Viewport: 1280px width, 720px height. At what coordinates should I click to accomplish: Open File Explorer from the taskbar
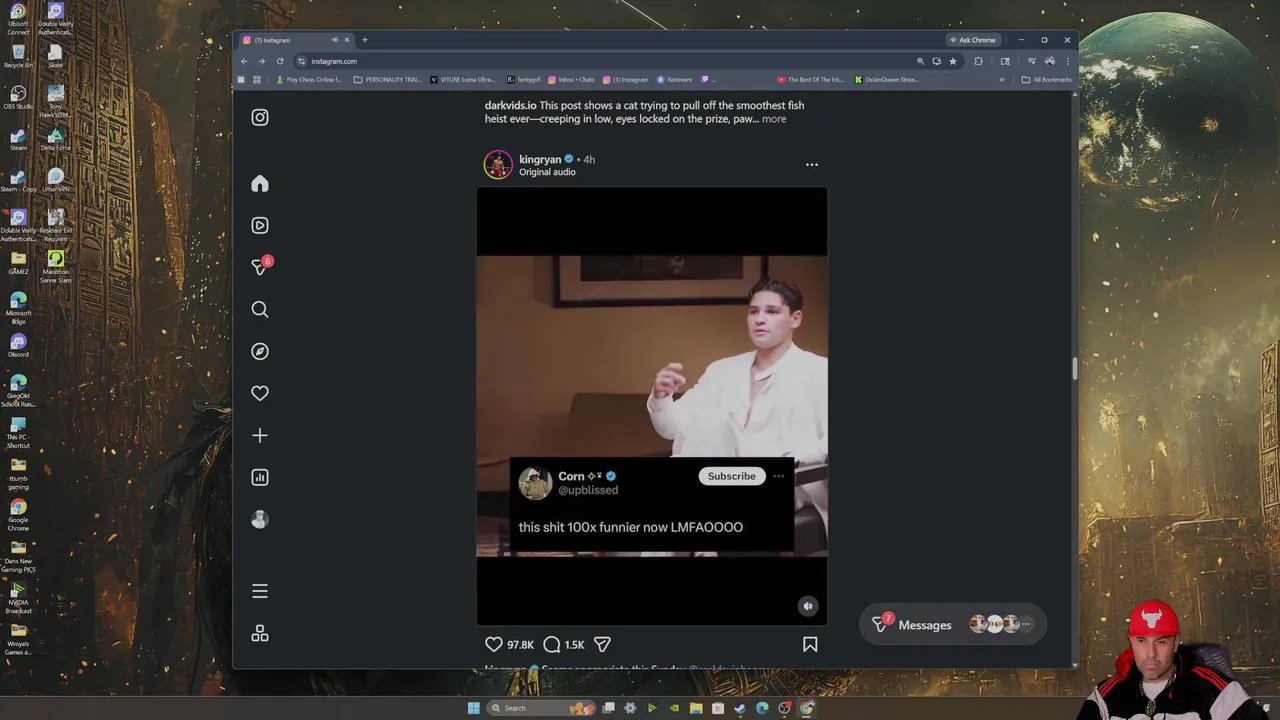[696, 708]
